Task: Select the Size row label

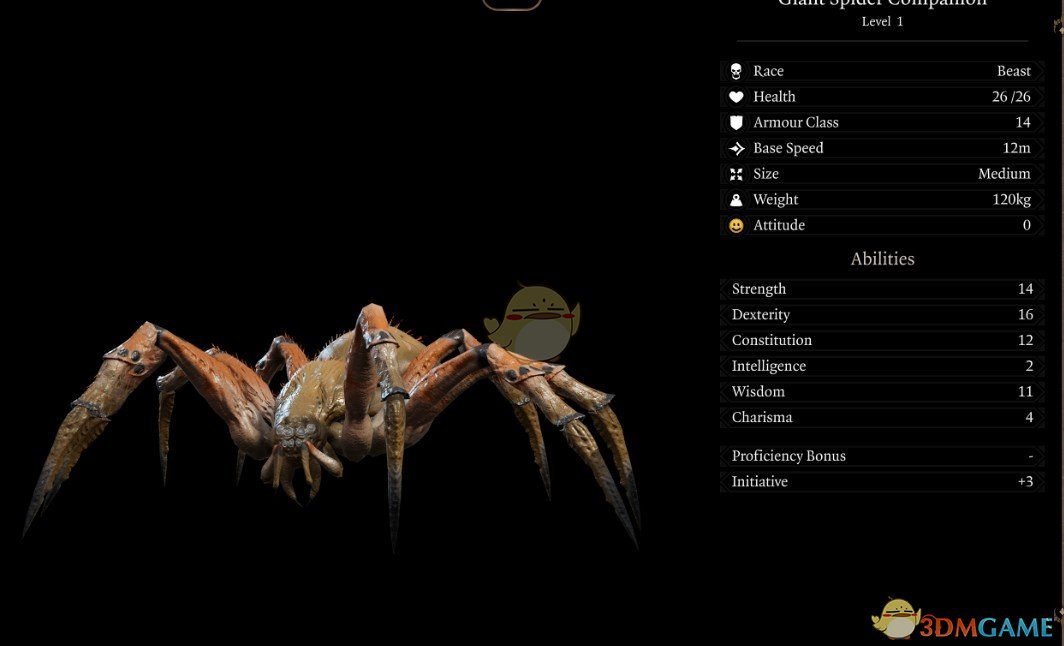Action: tap(766, 174)
